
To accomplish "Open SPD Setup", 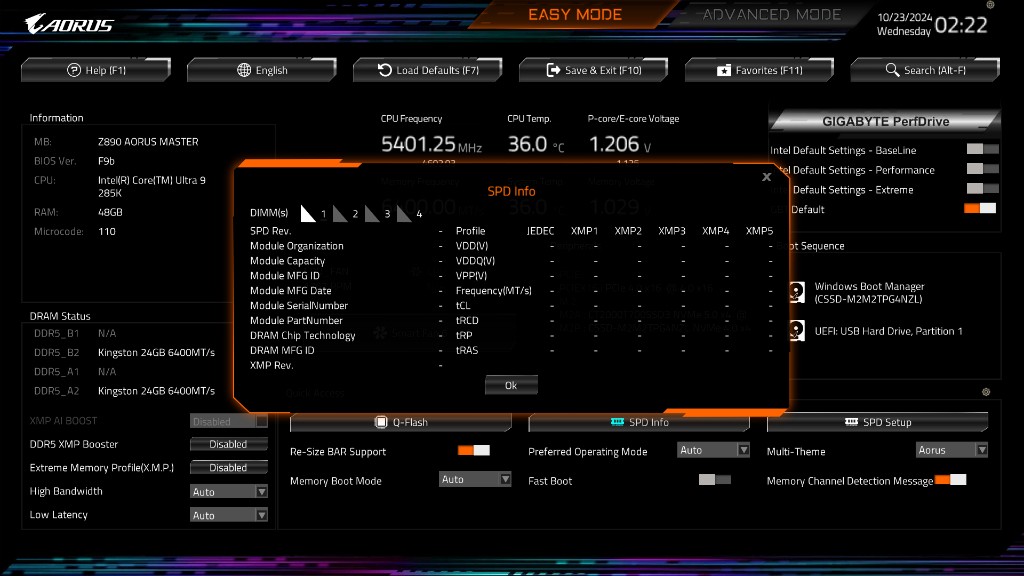I will 877,422.
